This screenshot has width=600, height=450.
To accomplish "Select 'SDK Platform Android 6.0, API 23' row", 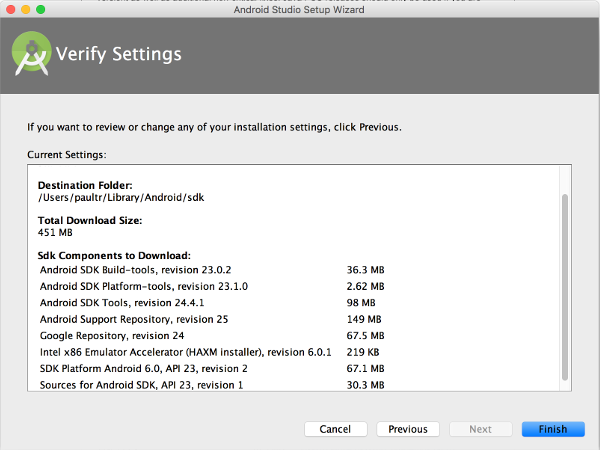I will click(x=212, y=368).
